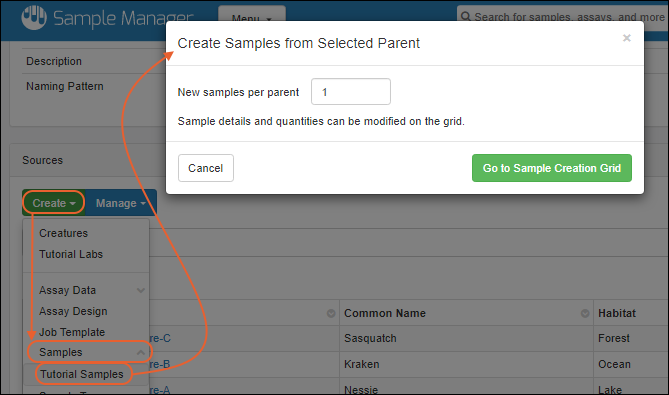This screenshot has width=669, height=395.
Task: Open the Create dropdown button
Action: pos(54,203)
